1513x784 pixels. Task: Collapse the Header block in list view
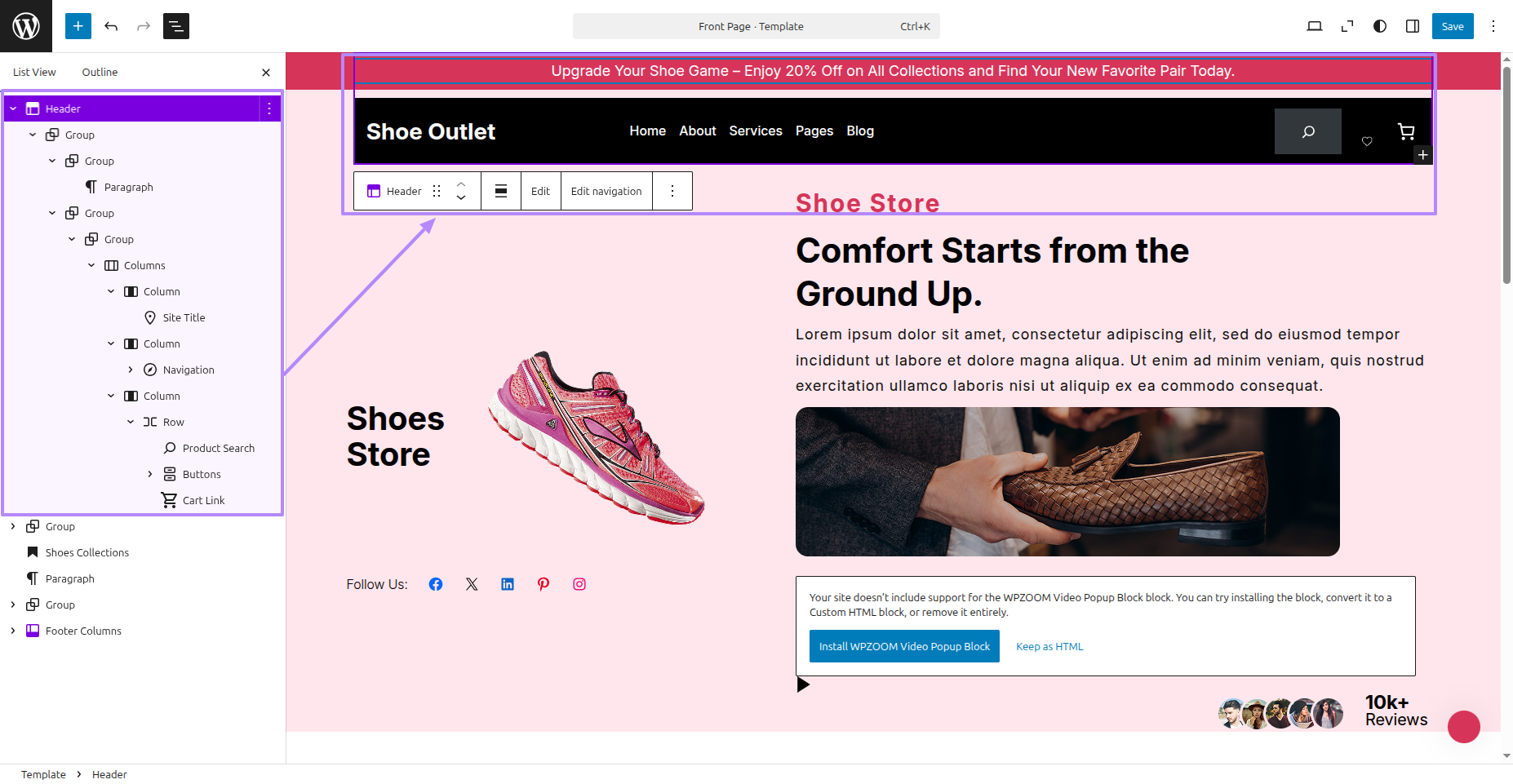click(13, 109)
